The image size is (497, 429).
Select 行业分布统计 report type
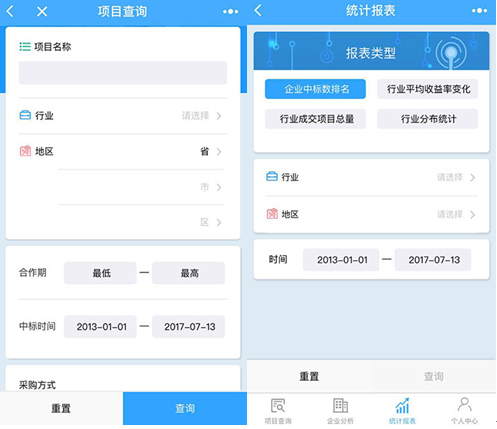(x=427, y=119)
